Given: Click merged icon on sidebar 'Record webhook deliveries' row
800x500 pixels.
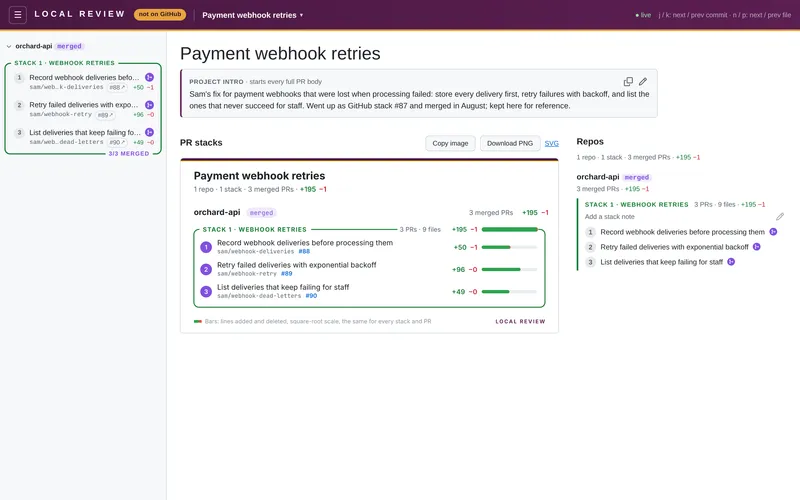Looking at the screenshot, I should coord(149,77).
